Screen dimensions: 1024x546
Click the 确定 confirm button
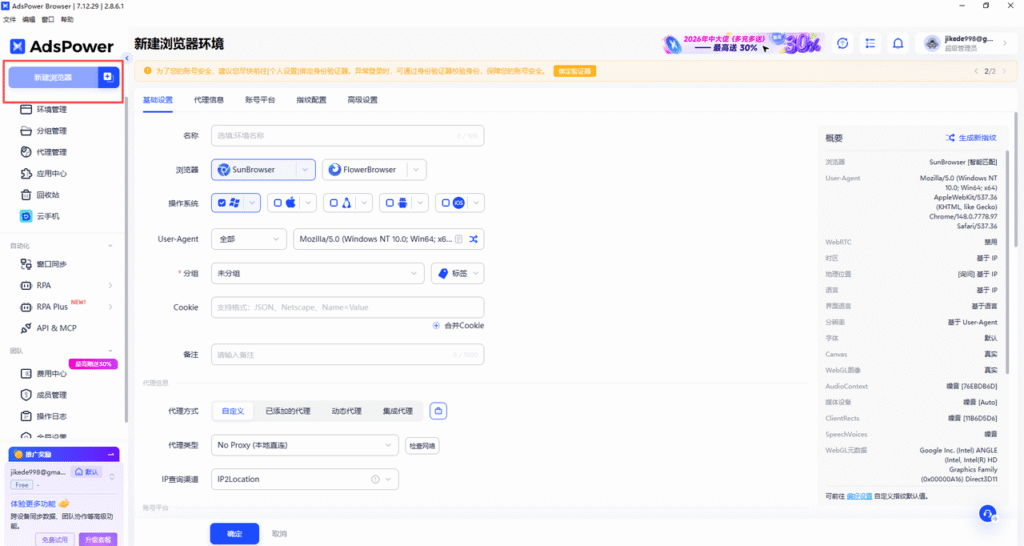234,534
